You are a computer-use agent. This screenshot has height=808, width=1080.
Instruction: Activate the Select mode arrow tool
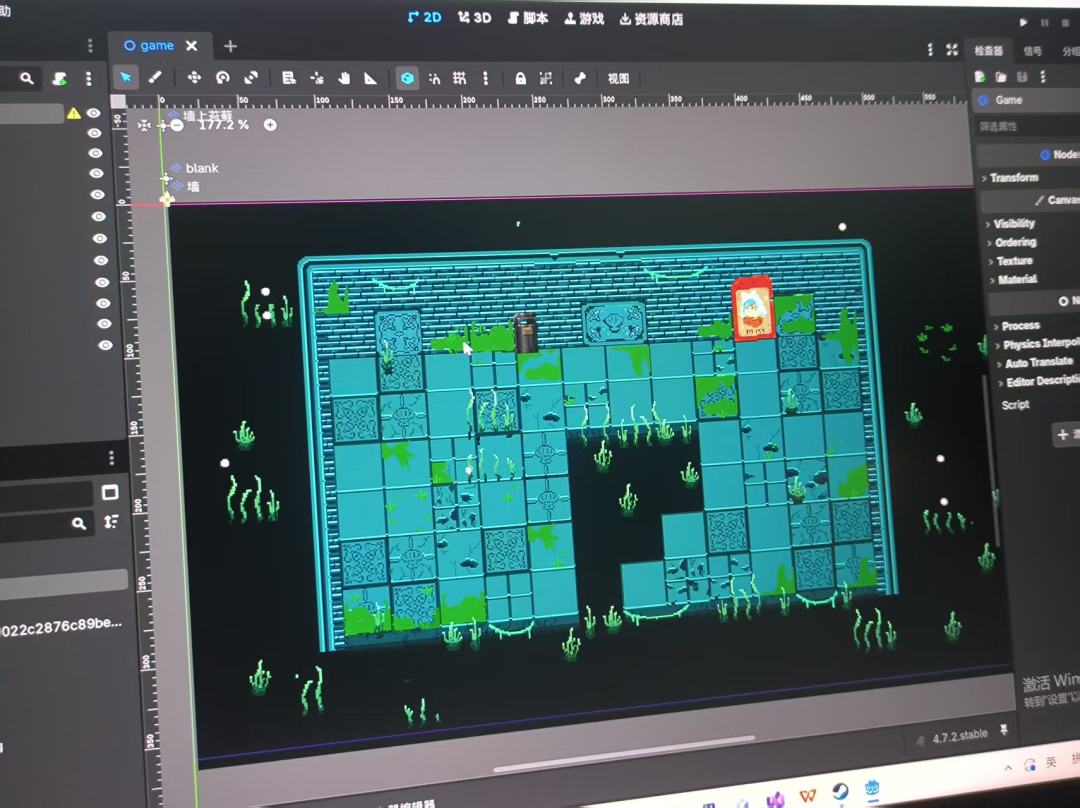[x=126, y=77]
